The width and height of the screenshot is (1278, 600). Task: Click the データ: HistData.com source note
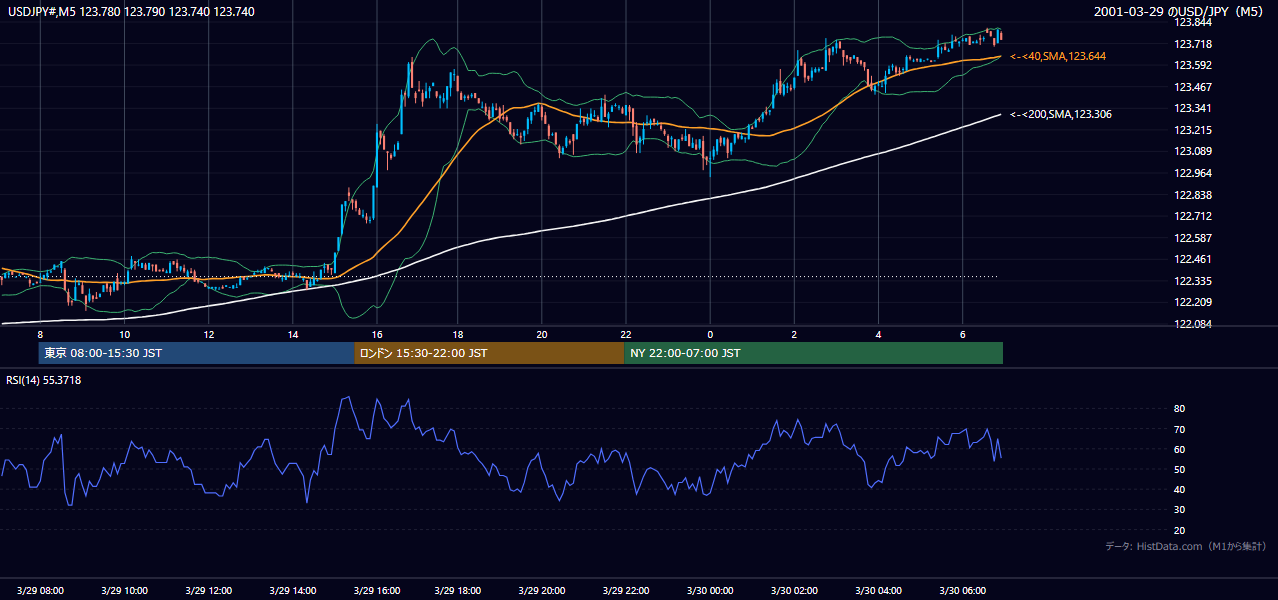pyautogui.click(x=1185, y=547)
